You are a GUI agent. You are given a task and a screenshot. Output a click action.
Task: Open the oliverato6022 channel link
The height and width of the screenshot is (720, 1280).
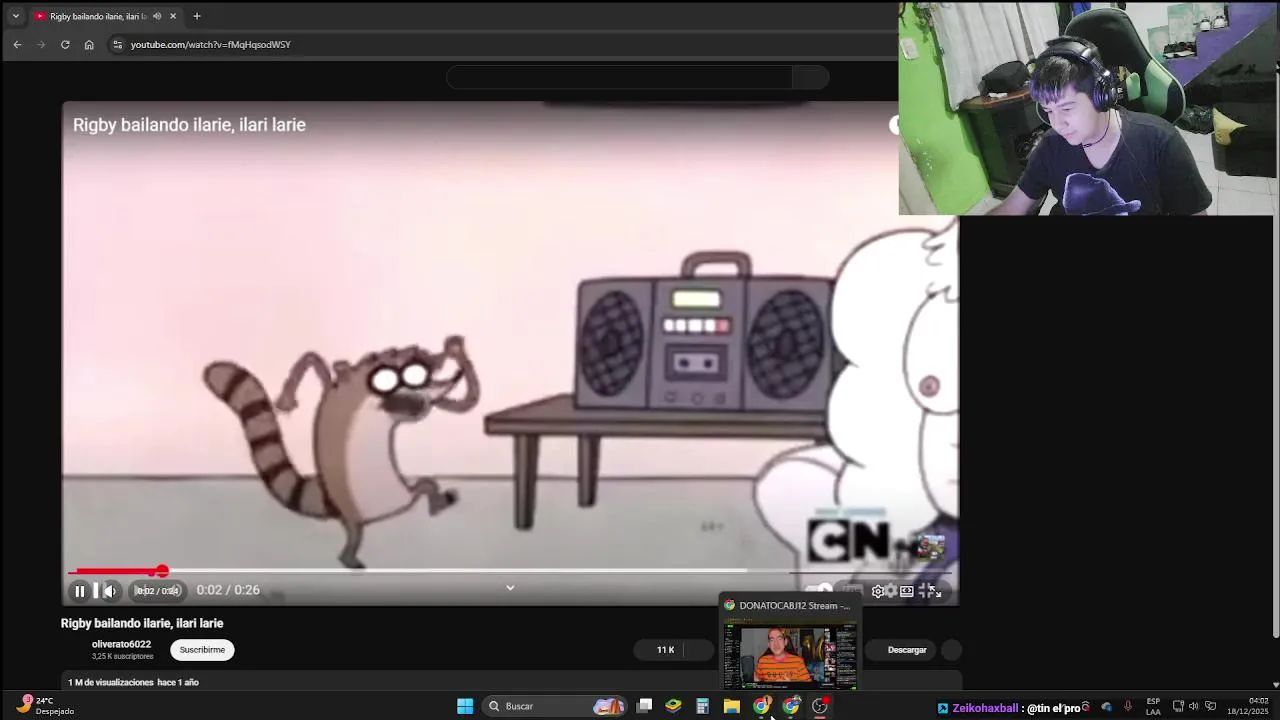pos(121,645)
